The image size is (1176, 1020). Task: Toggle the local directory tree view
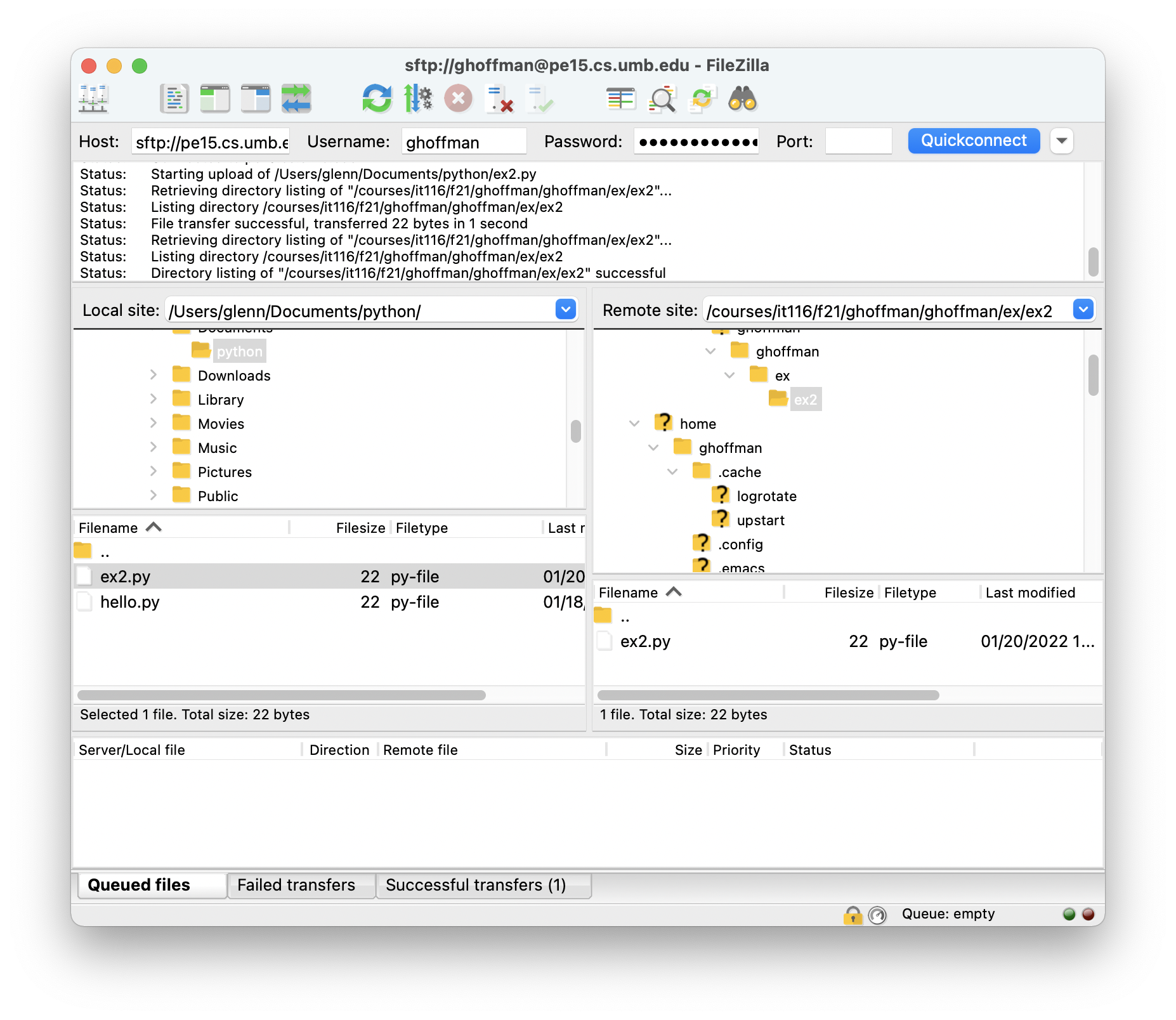215,99
